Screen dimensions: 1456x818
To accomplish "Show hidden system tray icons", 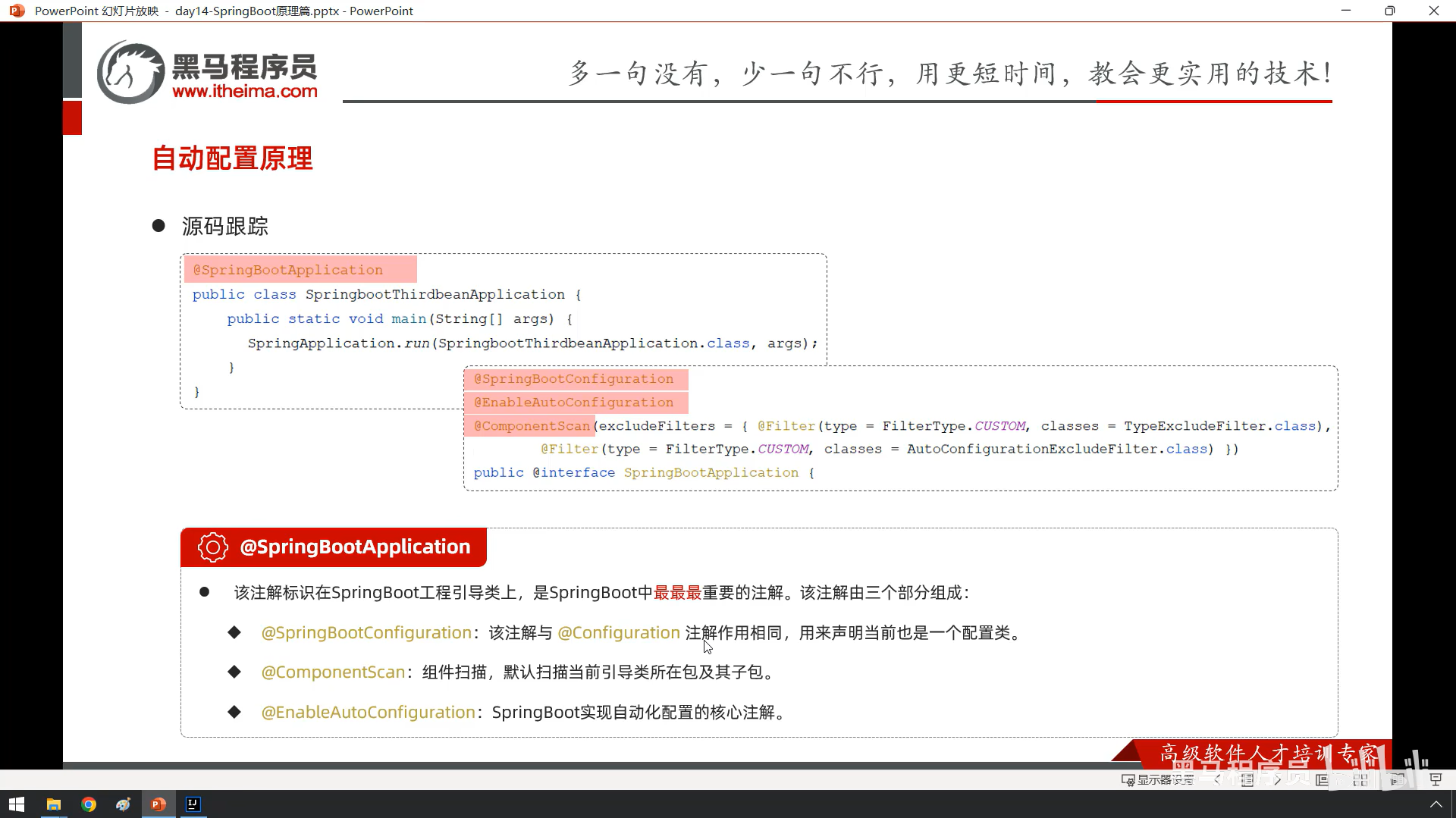I will 1436,804.
